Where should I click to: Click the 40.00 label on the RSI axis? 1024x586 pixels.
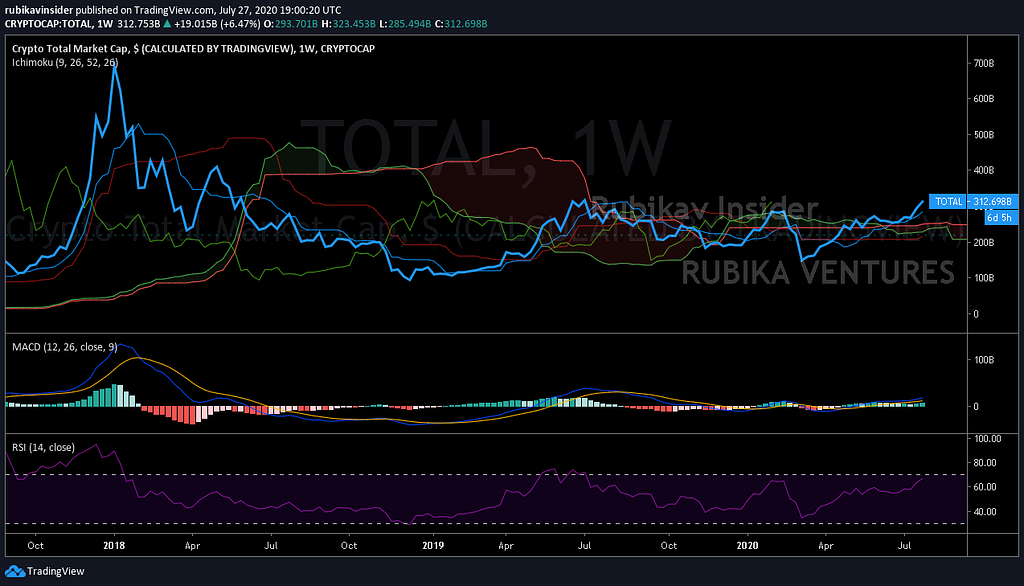pyautogui.click(x=985, y=512)
